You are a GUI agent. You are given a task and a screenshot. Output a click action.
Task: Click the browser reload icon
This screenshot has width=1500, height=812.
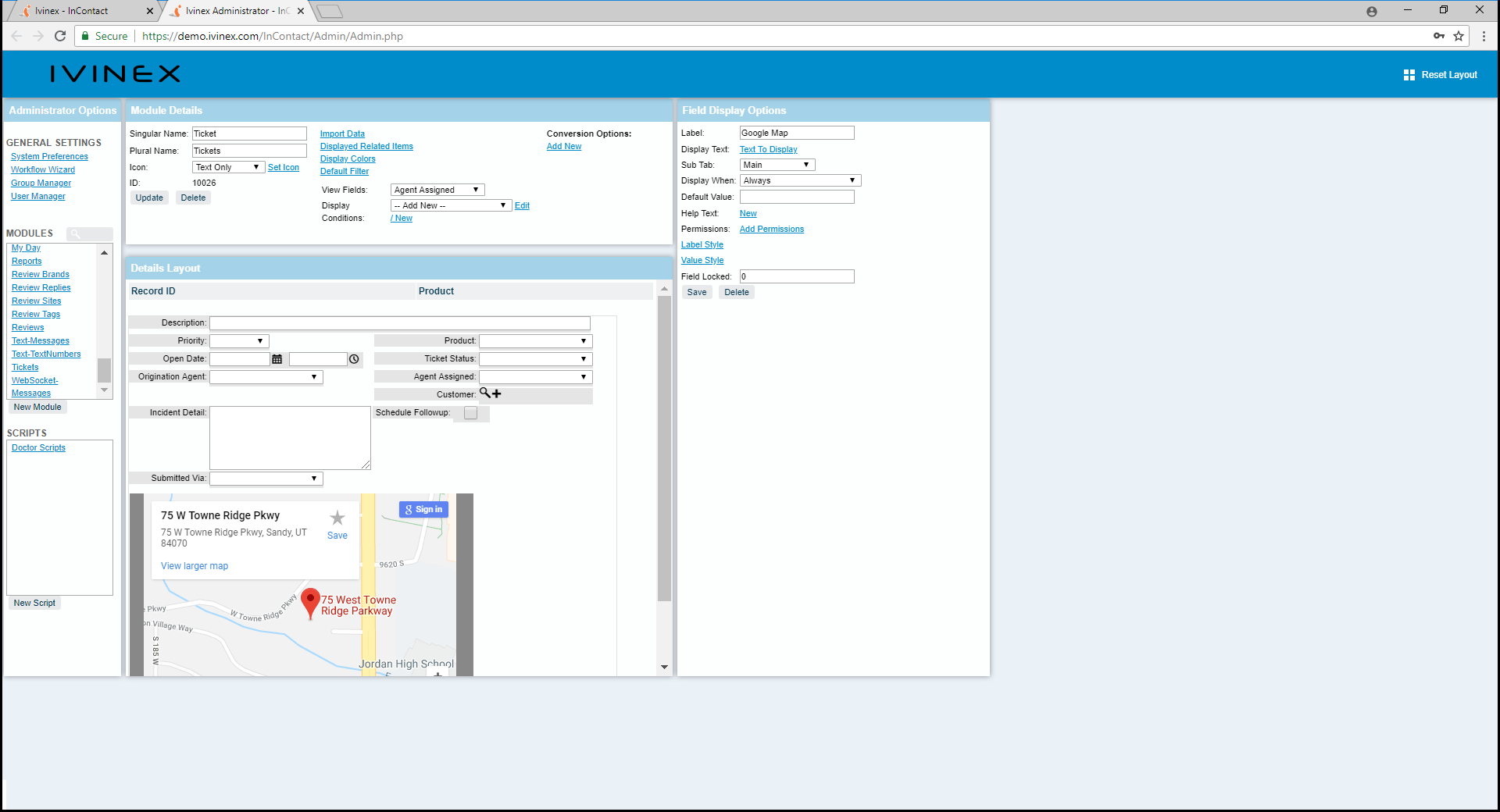click(60, 36)
